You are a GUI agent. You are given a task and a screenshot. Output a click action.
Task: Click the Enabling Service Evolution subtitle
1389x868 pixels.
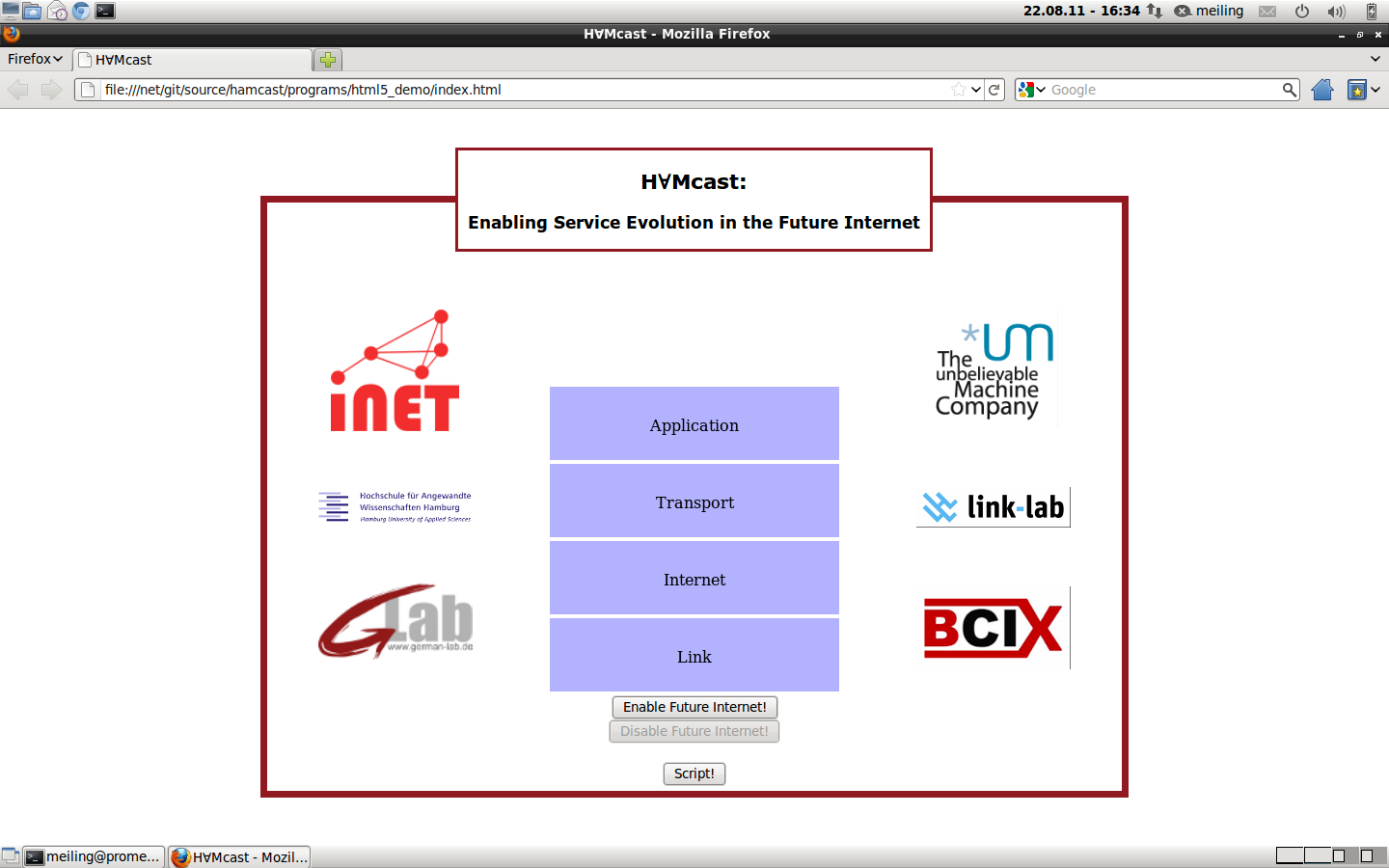(x=694, y=223)
